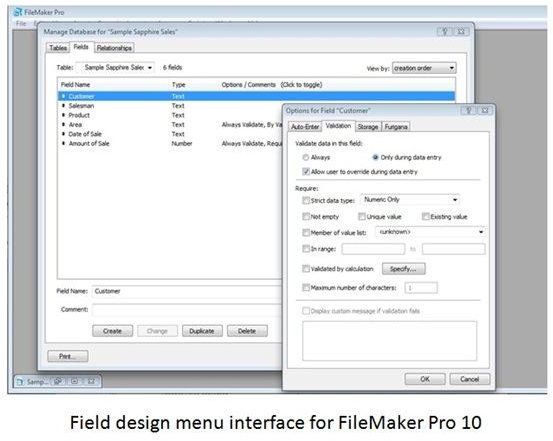Image resolution: width=553 pixels, height=441 pixels.
Task: Click reorder handle beside Area field
Action: click(63, 125)
